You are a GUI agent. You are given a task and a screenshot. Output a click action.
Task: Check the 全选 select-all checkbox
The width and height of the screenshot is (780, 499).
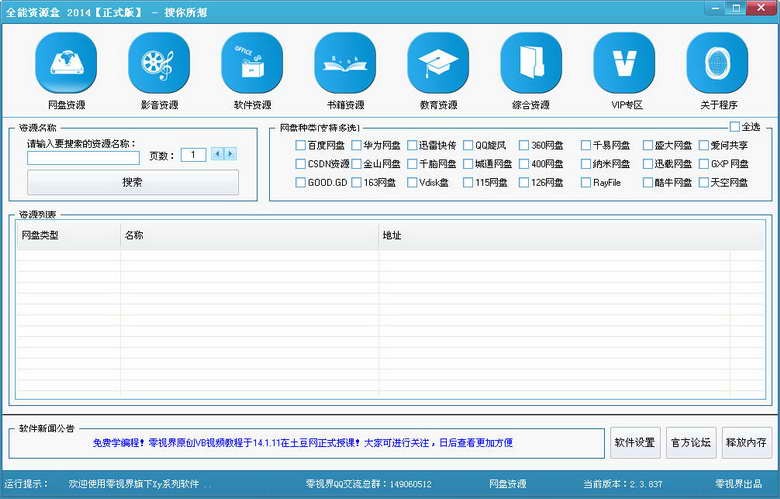coord(735,126)
